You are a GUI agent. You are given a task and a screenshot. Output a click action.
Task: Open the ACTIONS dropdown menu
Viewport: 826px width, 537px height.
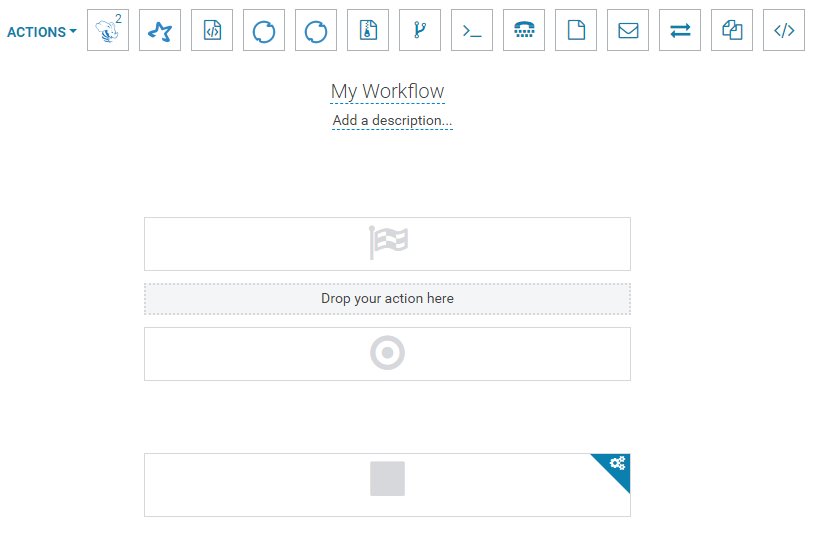[x=42, y=32]
